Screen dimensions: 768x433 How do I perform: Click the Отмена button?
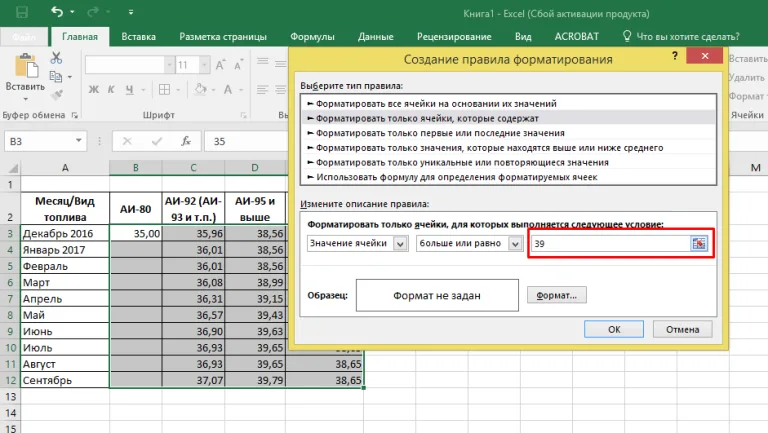(682, 329)
